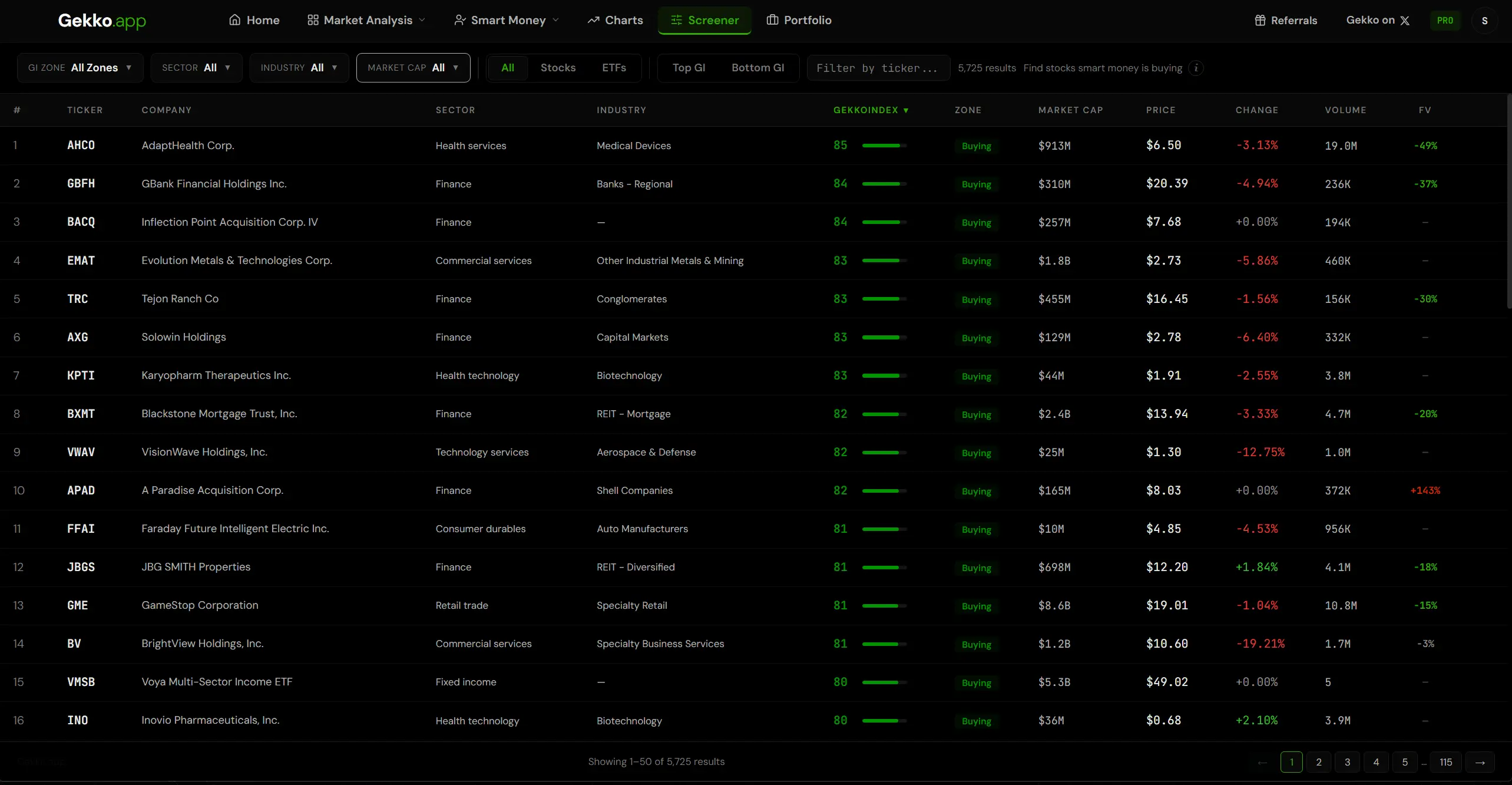Open the Industry filter dropdown
The image size is (1512, 785).
(299, 68)
